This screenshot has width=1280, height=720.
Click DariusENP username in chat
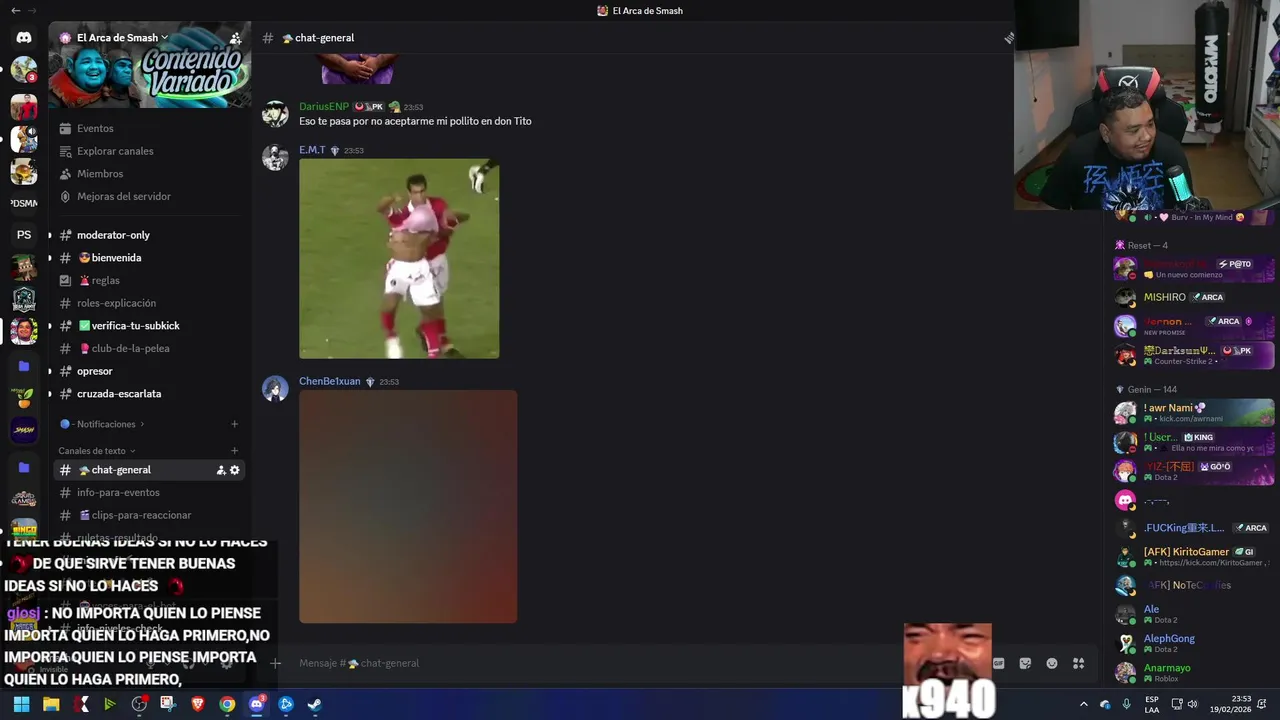tap(324, 106)
